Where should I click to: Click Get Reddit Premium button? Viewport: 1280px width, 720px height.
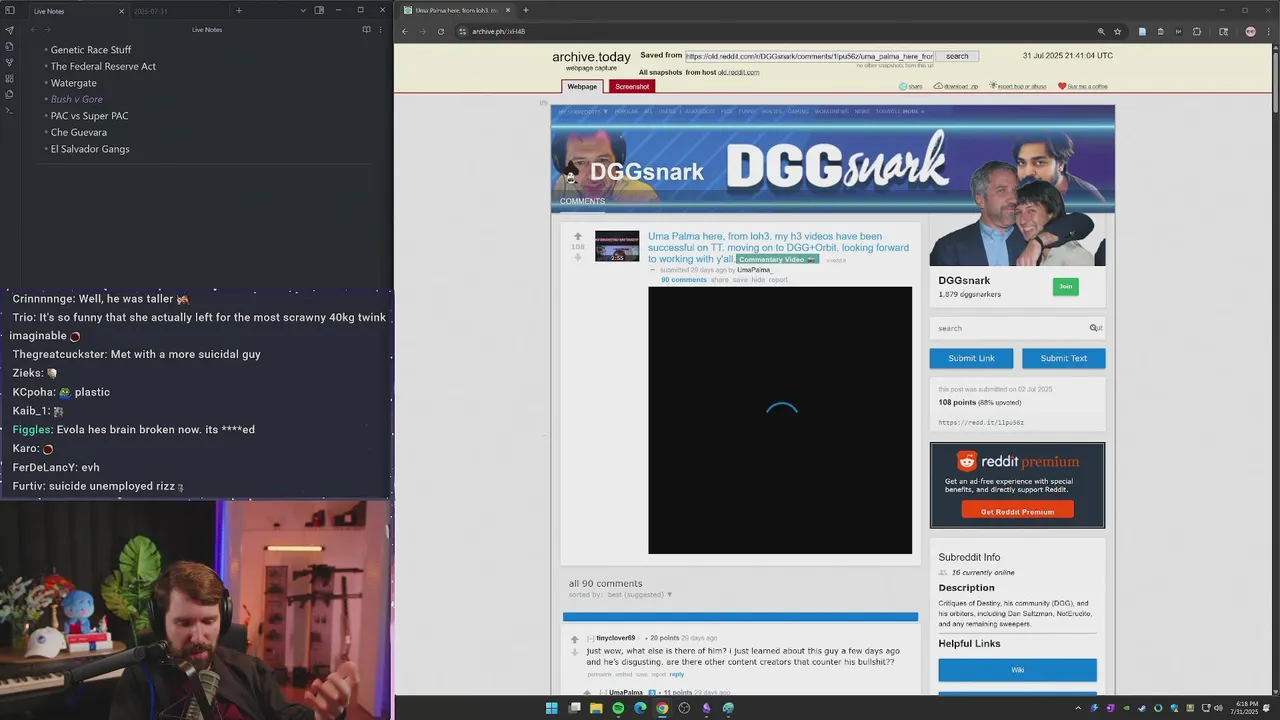pyautogui.click(x=1017, y=512)
